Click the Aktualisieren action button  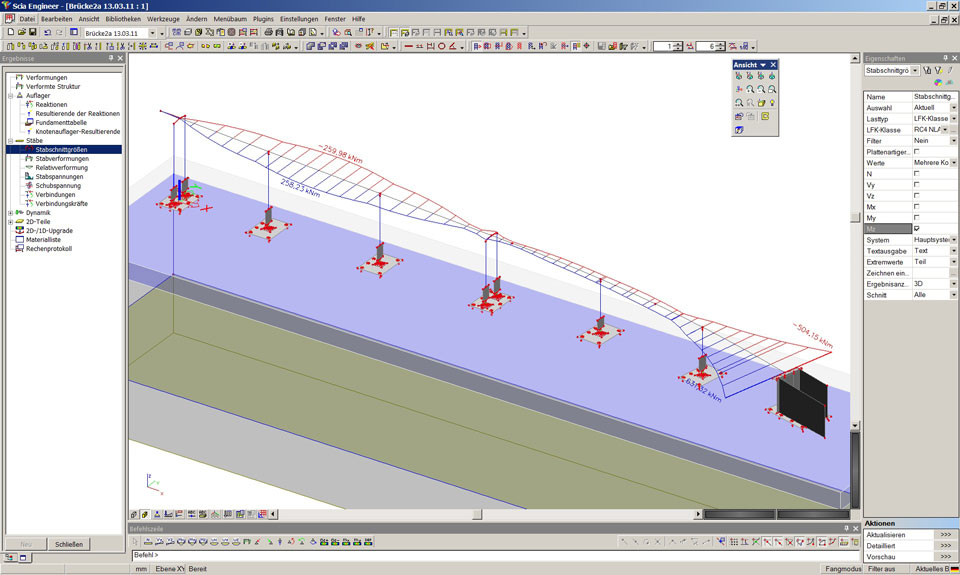[x=945, y=535]
